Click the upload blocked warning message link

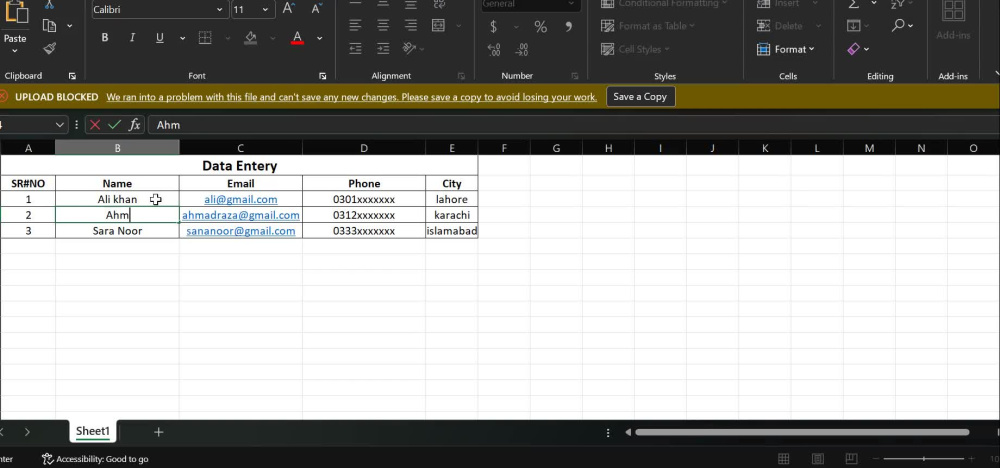[351, 97]
